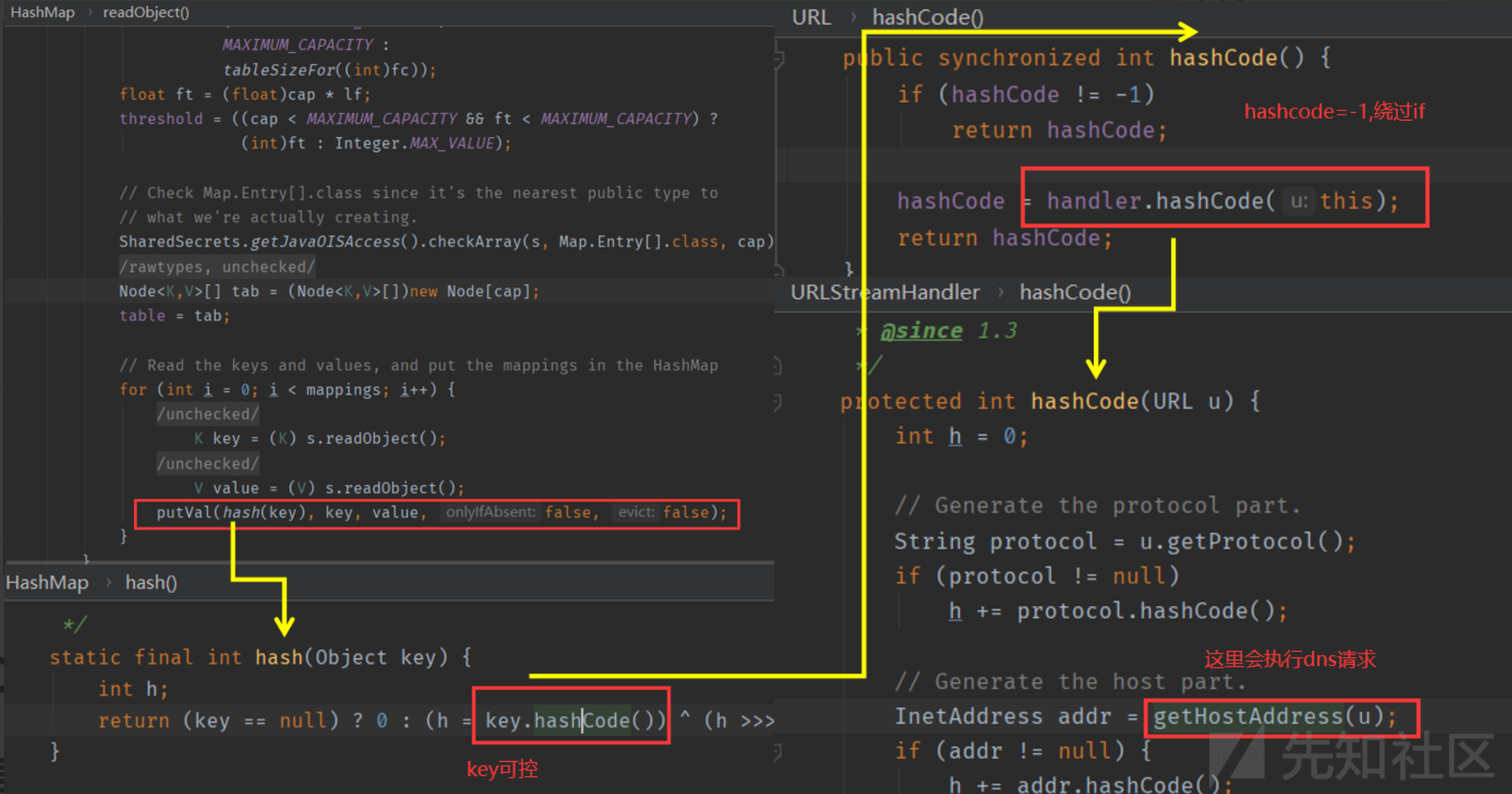Collapse the protected hashCode(URL u) fold marker

(778, 402)
